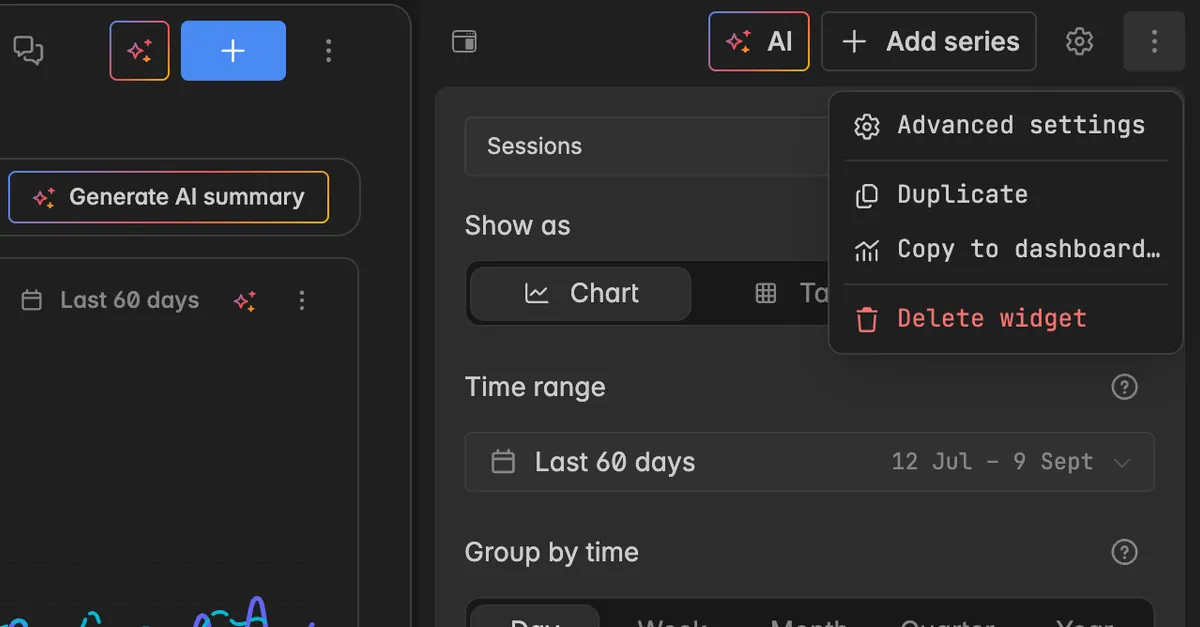The image size is (1200, 627).
Task: Open the dashboard's three-dot menu beside the blue plus
Action: click(x=329, y=51)
